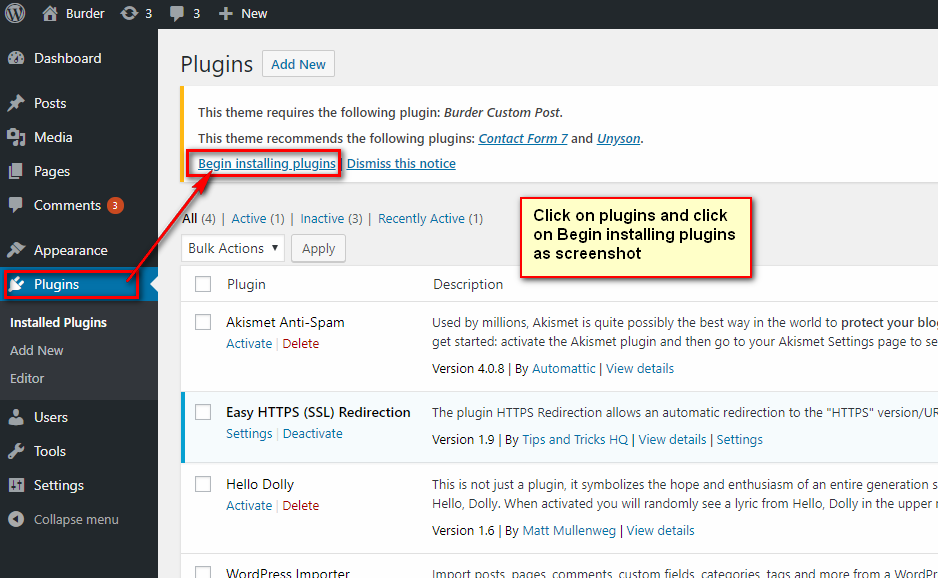
Task: Click the Plugin column header
Action: (246, 284)
